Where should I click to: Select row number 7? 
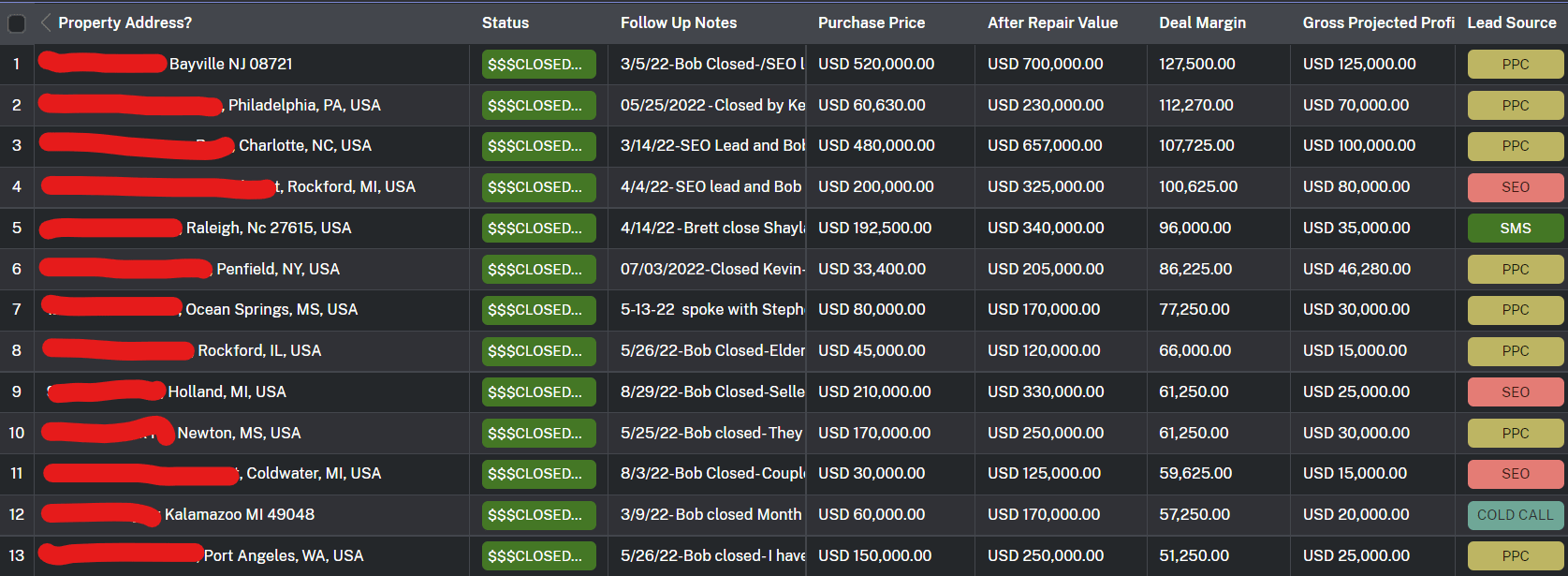coord(16,309)
